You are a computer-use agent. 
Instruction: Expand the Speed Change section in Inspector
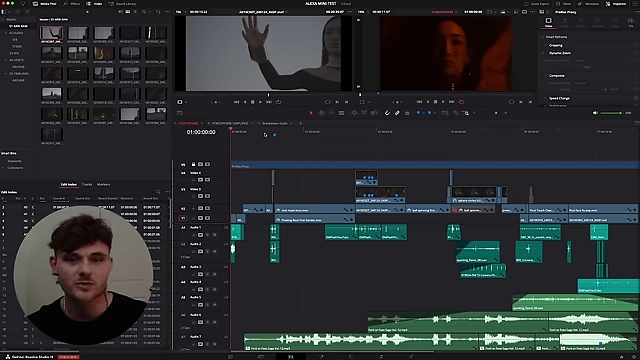tap(559, 98)
